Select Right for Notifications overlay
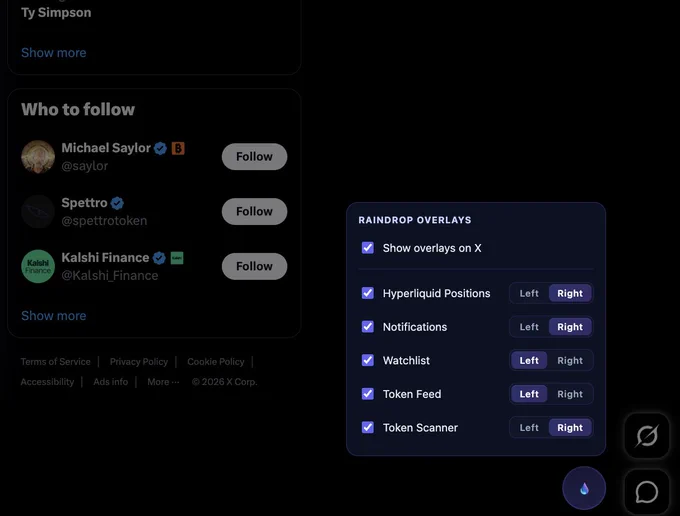The width and height of the screenshot is (680, 516). point(570,327)
